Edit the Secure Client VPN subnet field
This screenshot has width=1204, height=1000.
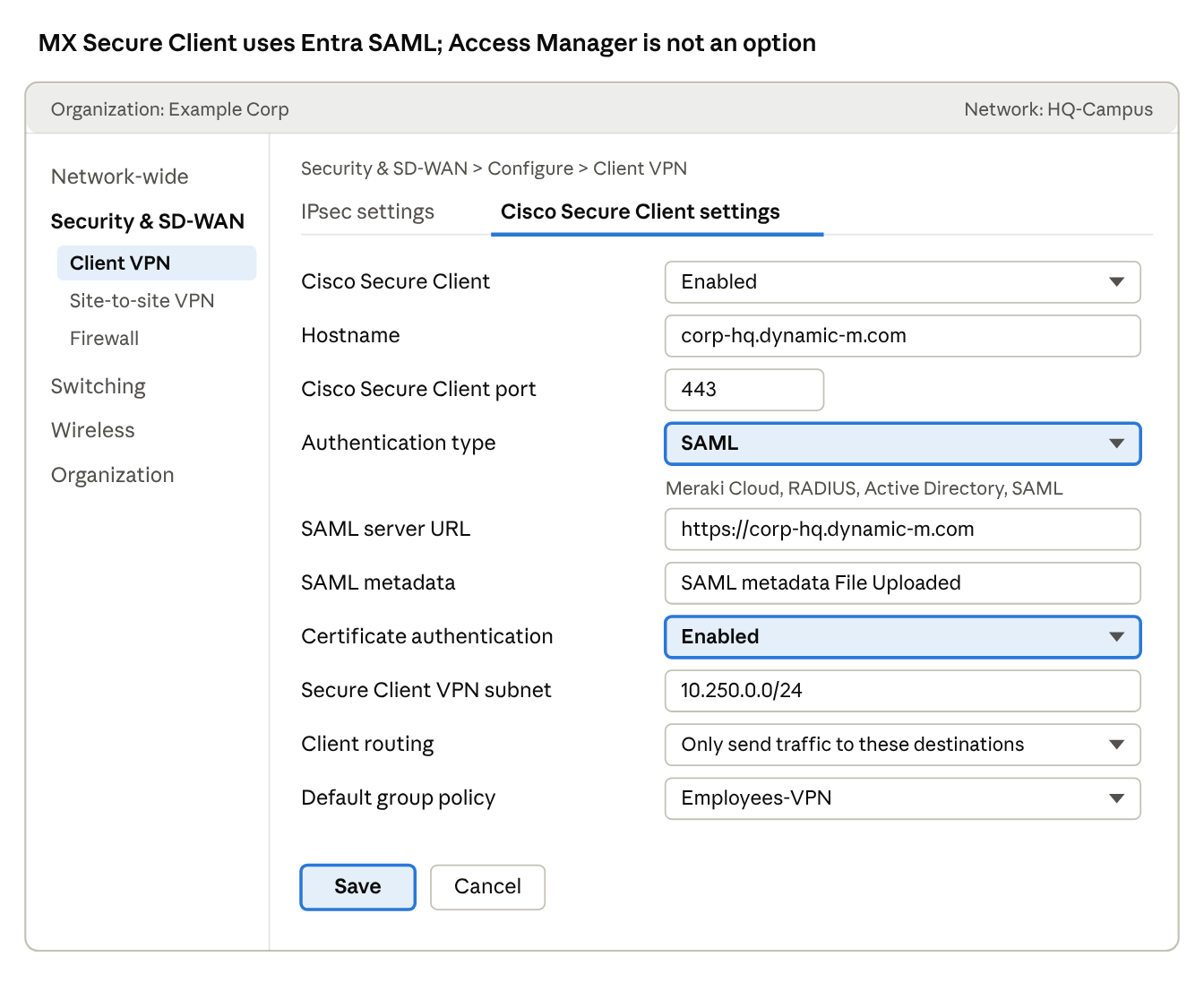tap(902, 691)
